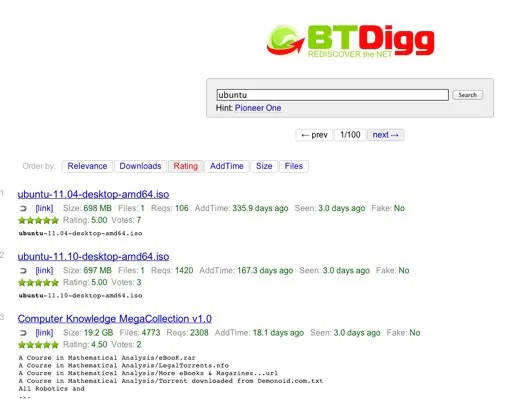This screenshot has height=399, width=525.
Task: Sort results by Files
Action: (294, 166)
